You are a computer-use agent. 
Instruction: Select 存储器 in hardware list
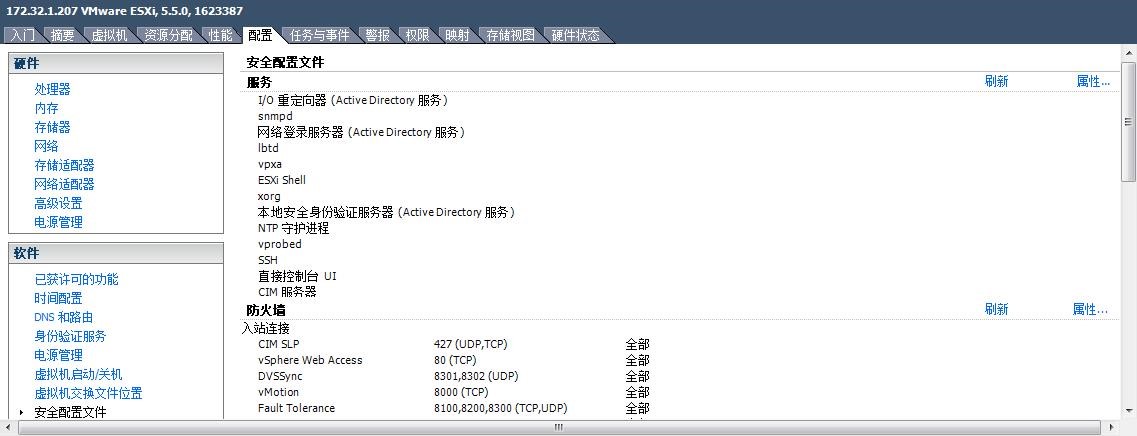52,127
